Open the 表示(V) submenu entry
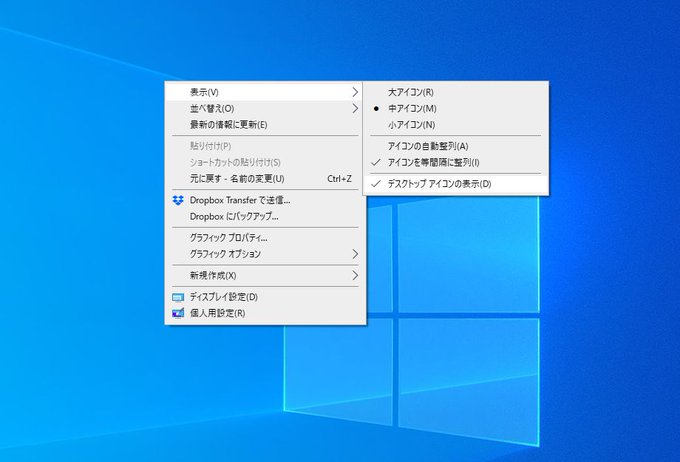 pos(265,92)
